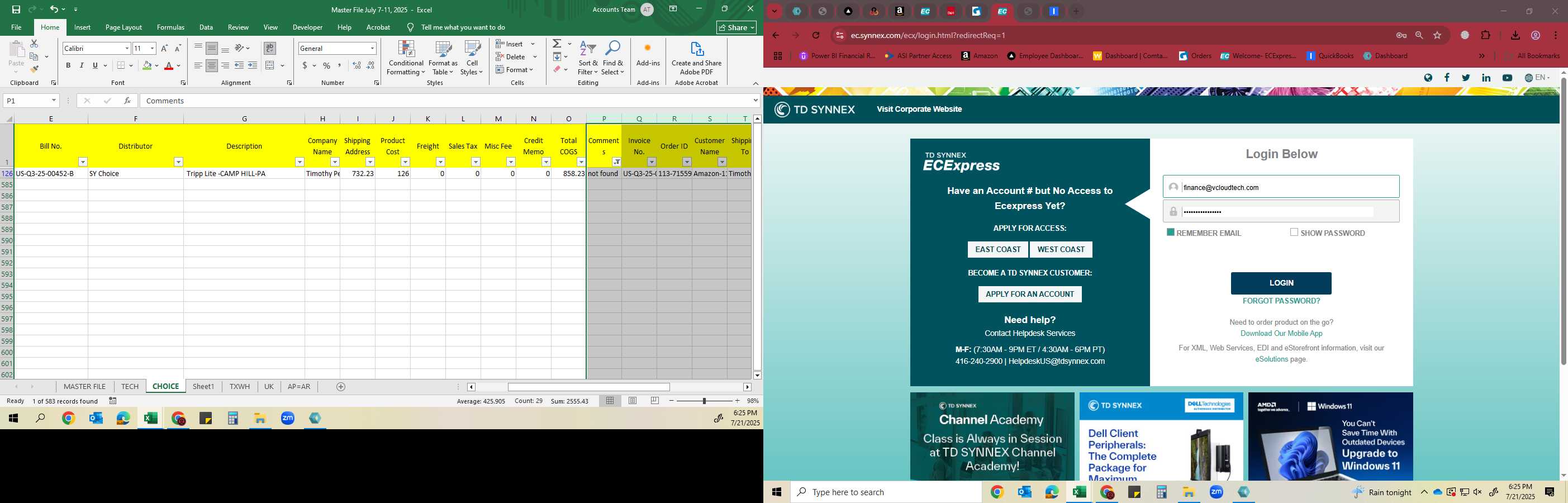Click the AutoSum sigma icon
The width and height of the screenshot is (1568, 503).
tap(557, 44)
